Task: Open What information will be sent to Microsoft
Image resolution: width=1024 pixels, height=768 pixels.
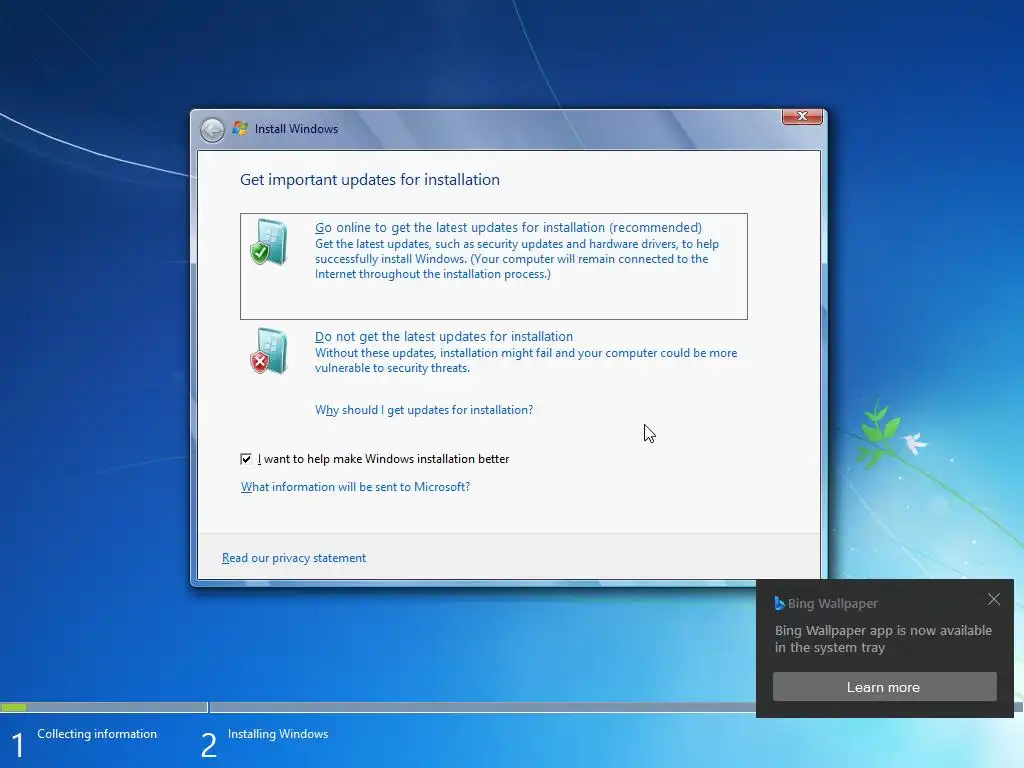Action: (x=355, y=487)
